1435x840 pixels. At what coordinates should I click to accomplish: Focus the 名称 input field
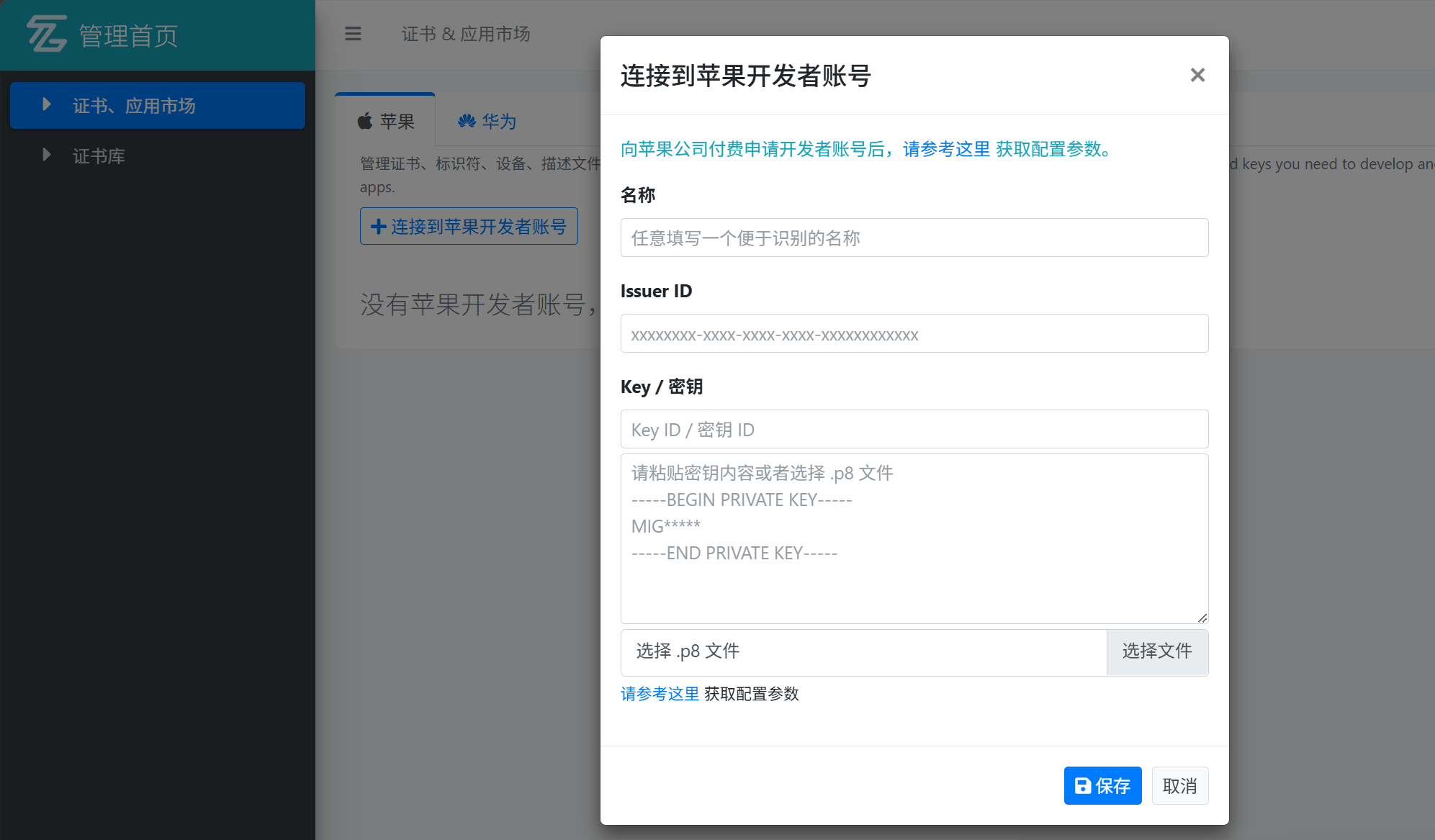coord(914,238)
